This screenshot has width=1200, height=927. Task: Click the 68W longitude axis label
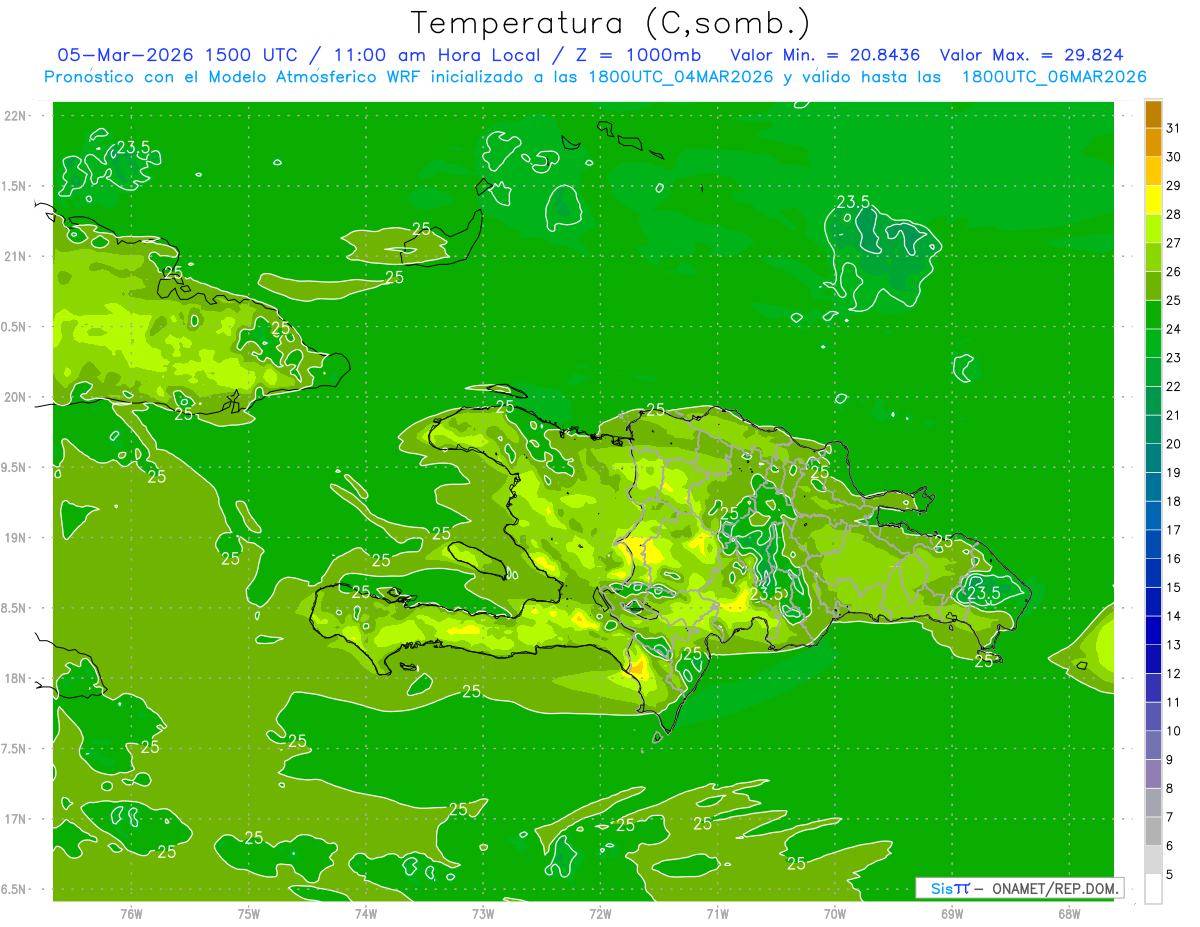tap(1068, 913)
